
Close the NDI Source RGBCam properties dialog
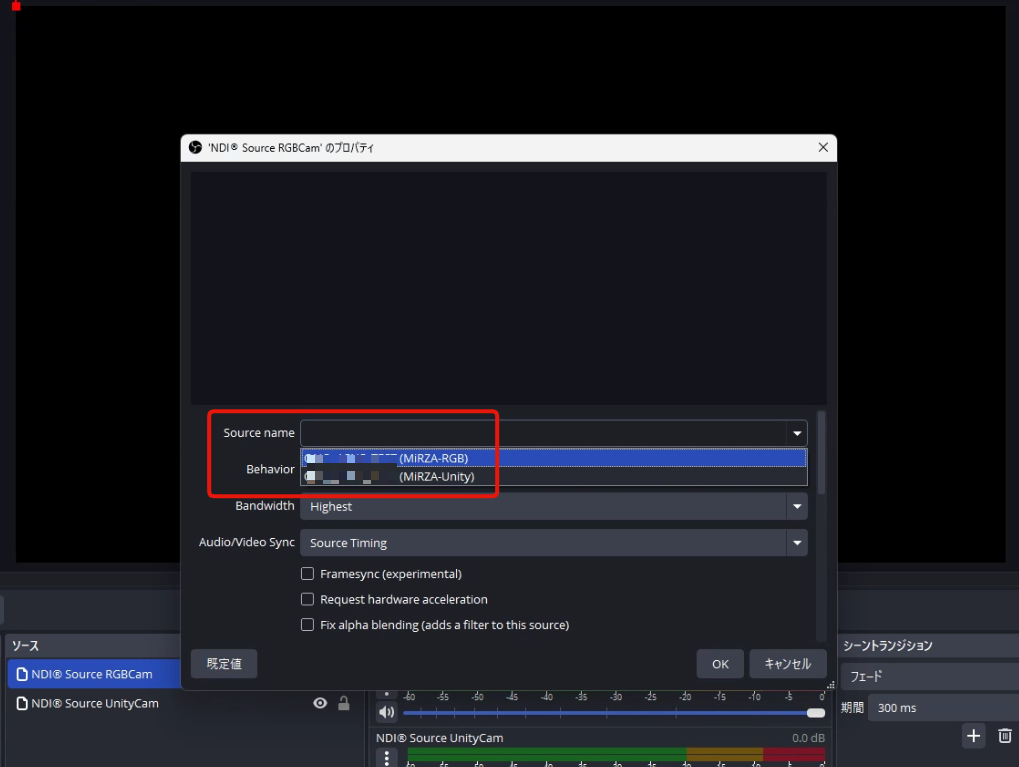pyautogui.click(x=823, y=147)
